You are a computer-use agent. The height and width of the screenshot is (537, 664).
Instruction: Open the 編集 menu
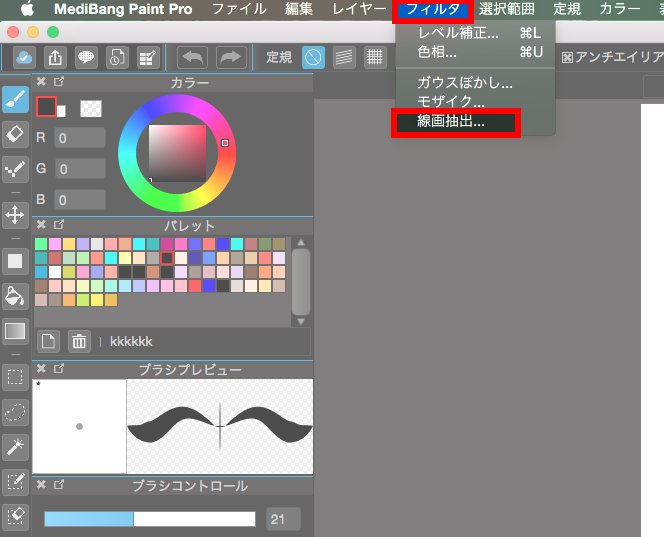299,9
